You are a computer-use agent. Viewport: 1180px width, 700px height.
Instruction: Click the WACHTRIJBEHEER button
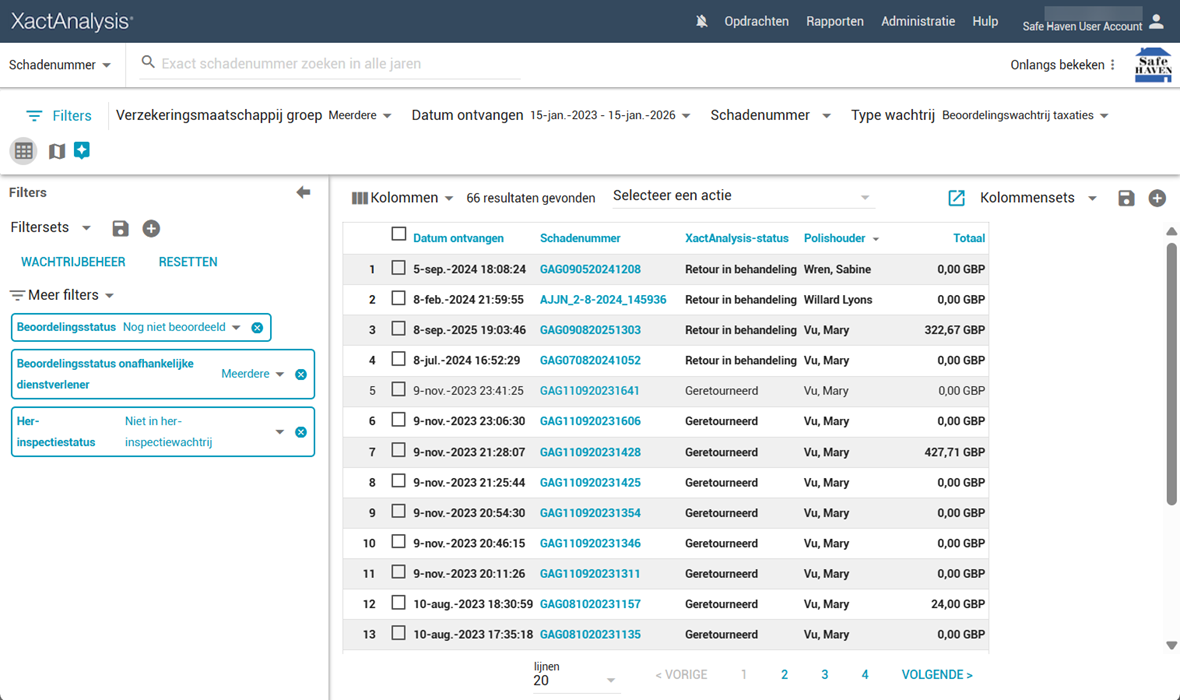[x=73, y=262]
